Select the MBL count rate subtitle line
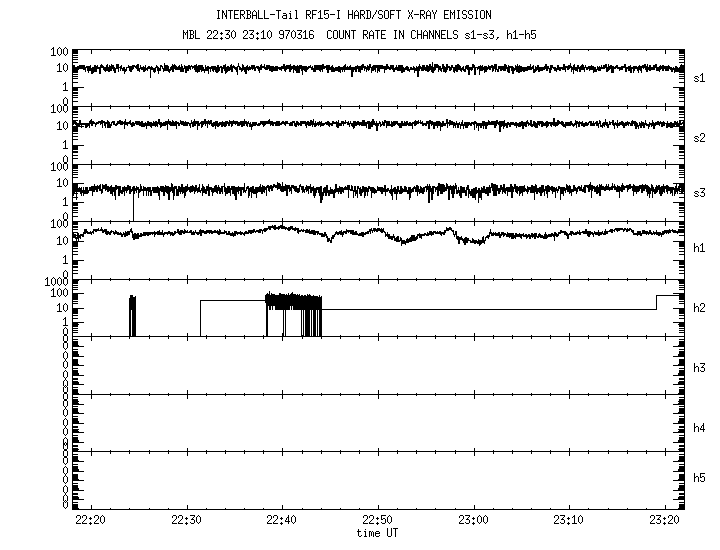The width and height of the screenshot is (720, 550). click(367, 34)
